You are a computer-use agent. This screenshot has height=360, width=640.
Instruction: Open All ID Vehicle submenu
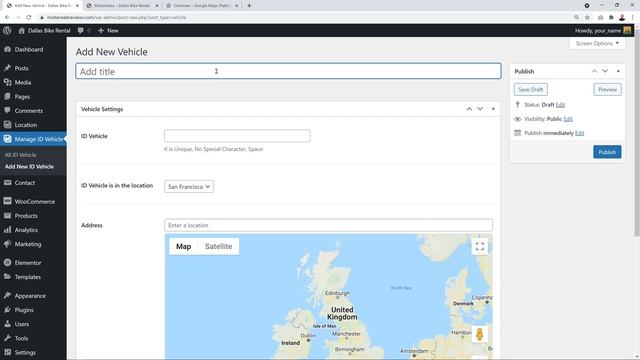[x=20, y=155]
